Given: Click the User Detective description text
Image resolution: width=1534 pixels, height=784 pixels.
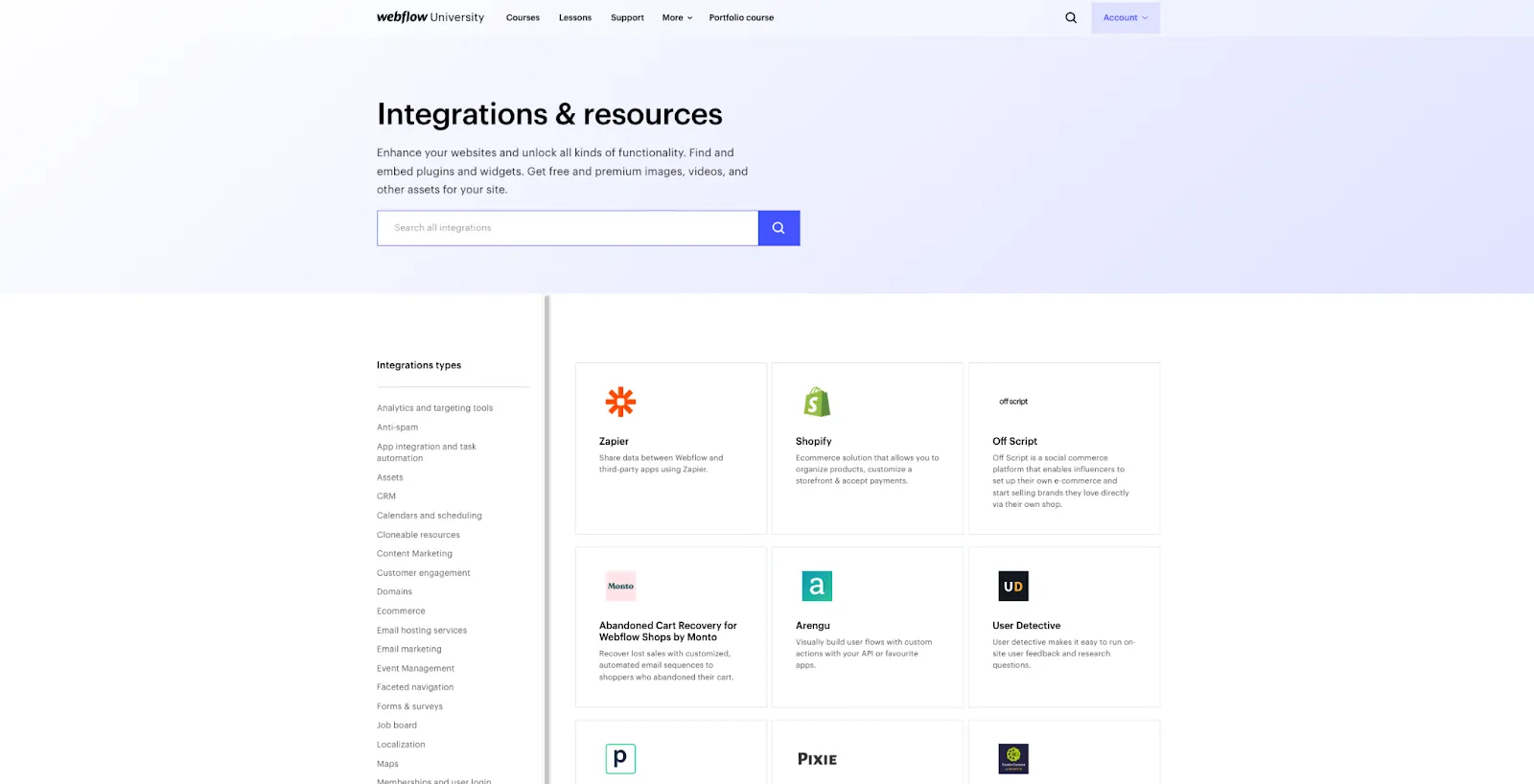Looking at the screenshot, I should tap(1063, 654).
